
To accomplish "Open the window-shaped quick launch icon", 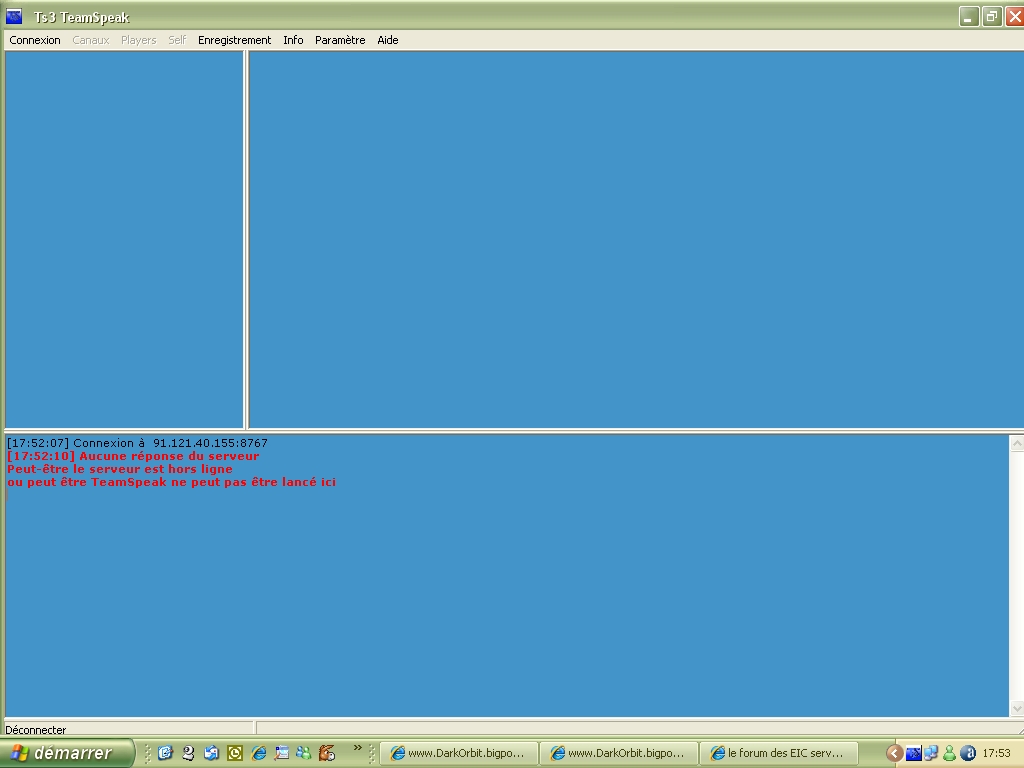I will pyautogui.click(x=281, y=753).
